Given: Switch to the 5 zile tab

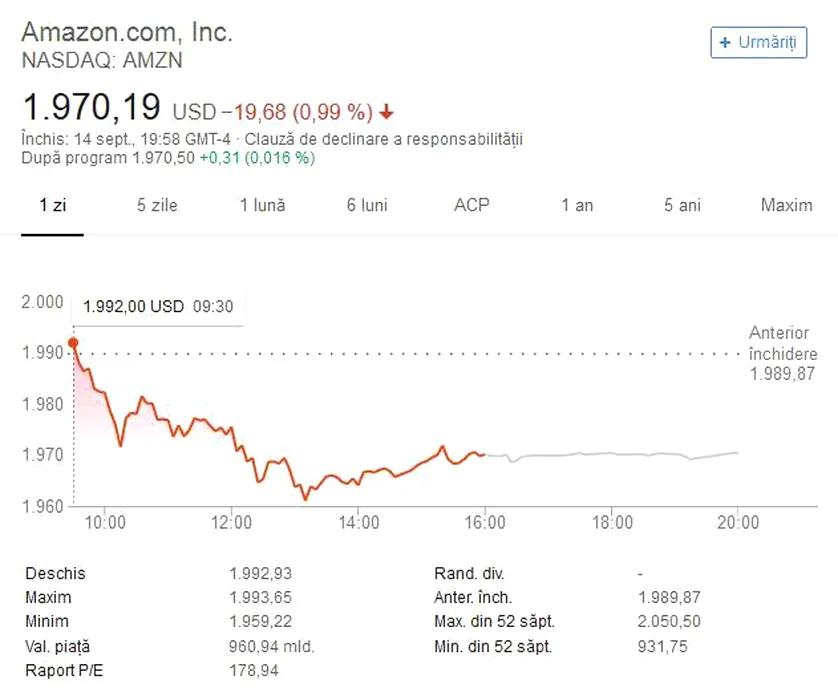Looking at the screenshot, I should 157,205.
